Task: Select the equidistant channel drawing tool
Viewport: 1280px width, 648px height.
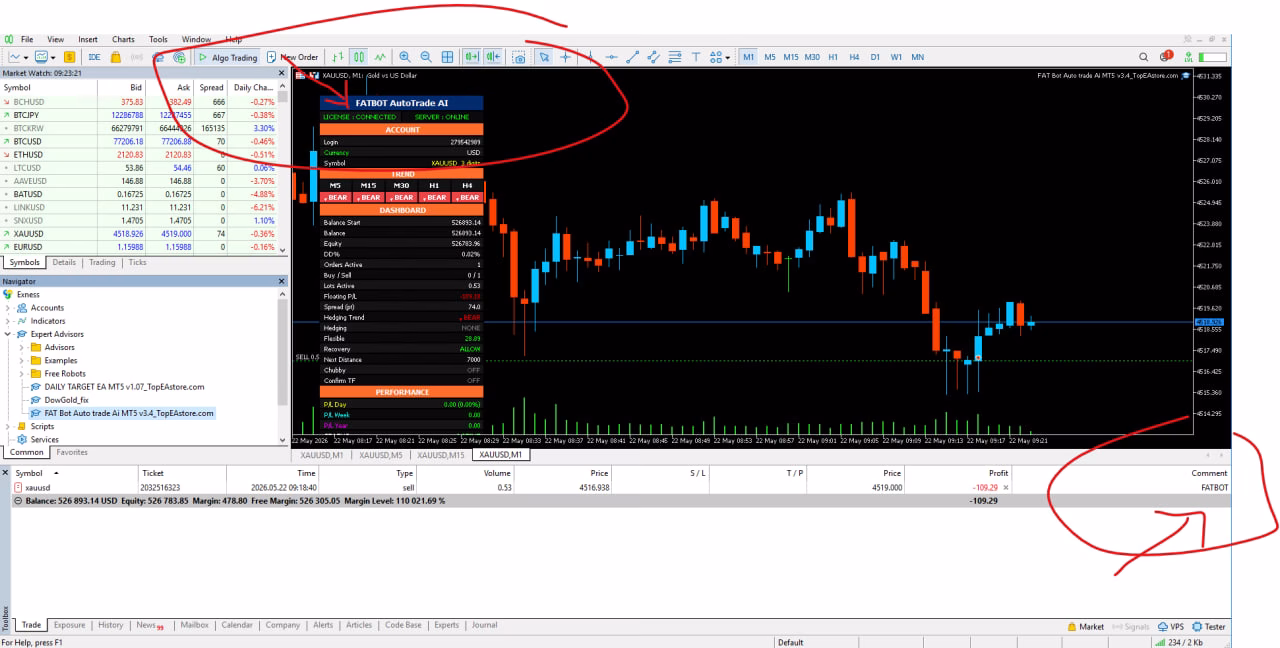Action: point(653,57)
